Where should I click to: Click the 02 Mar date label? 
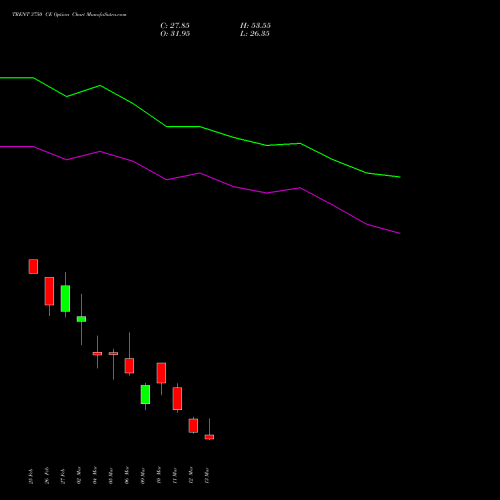tap(79, 475)
